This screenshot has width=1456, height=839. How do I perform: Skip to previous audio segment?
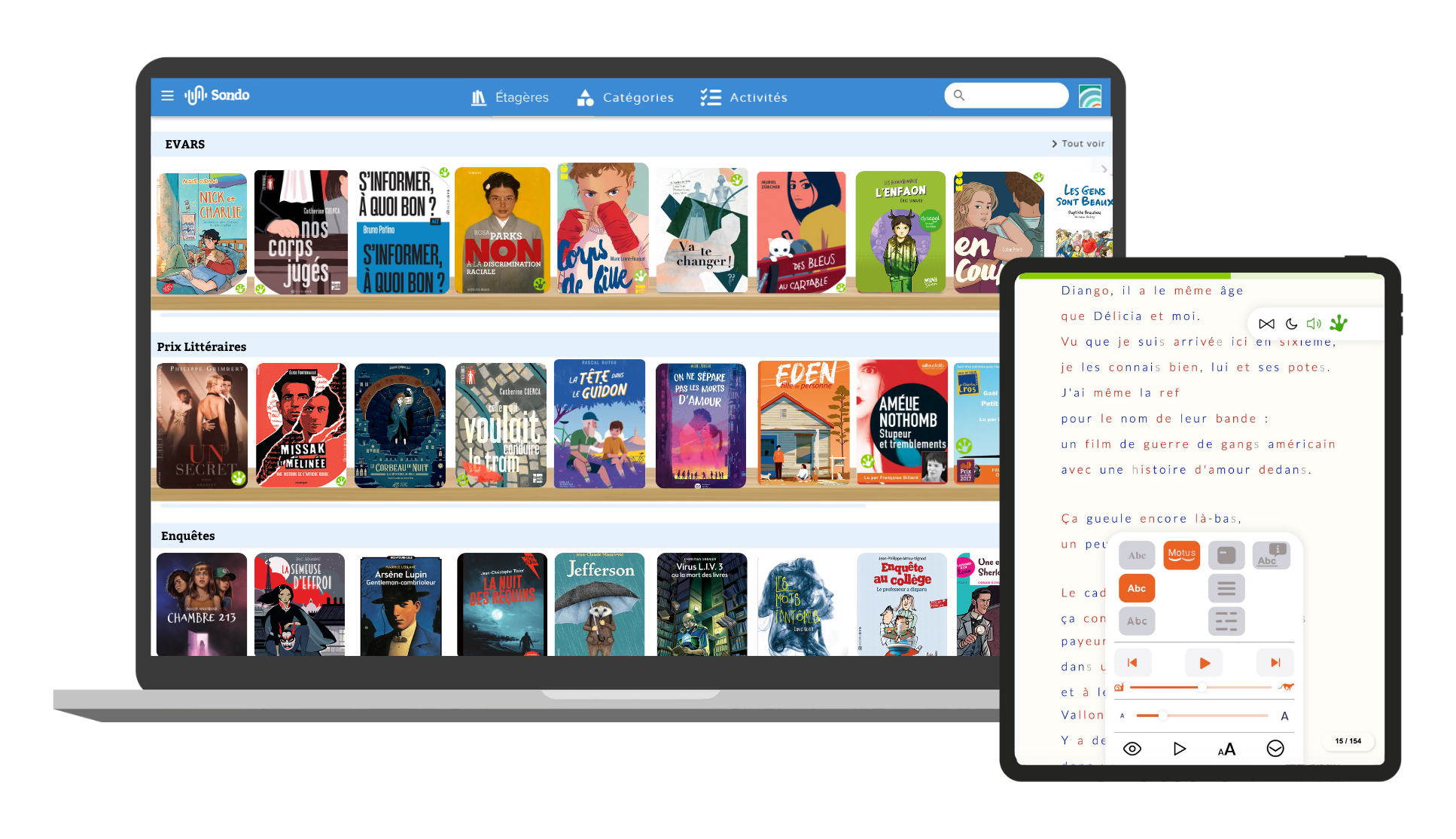1132,663
